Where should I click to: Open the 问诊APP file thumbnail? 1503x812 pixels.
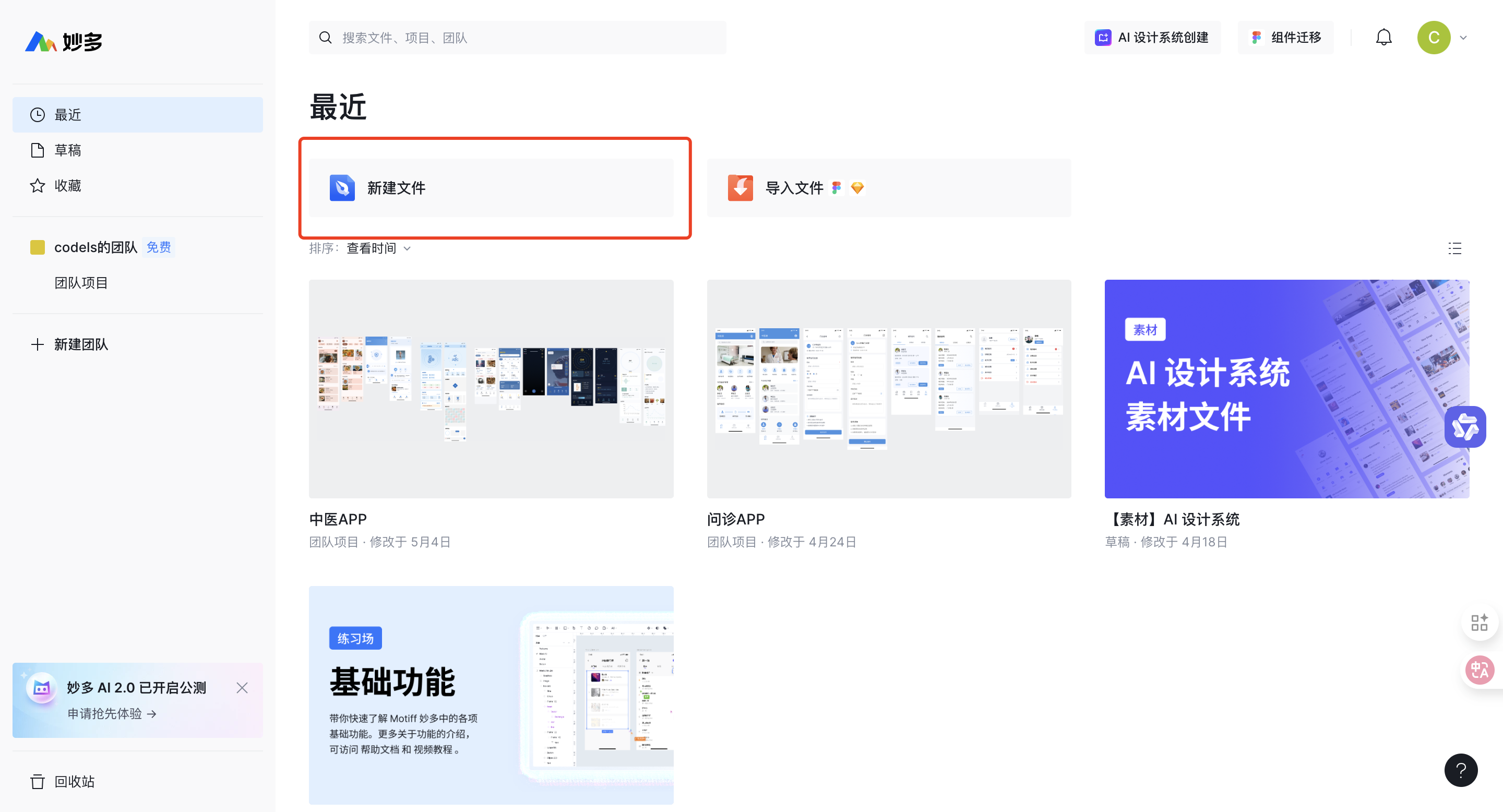click(x=888, y=389)
